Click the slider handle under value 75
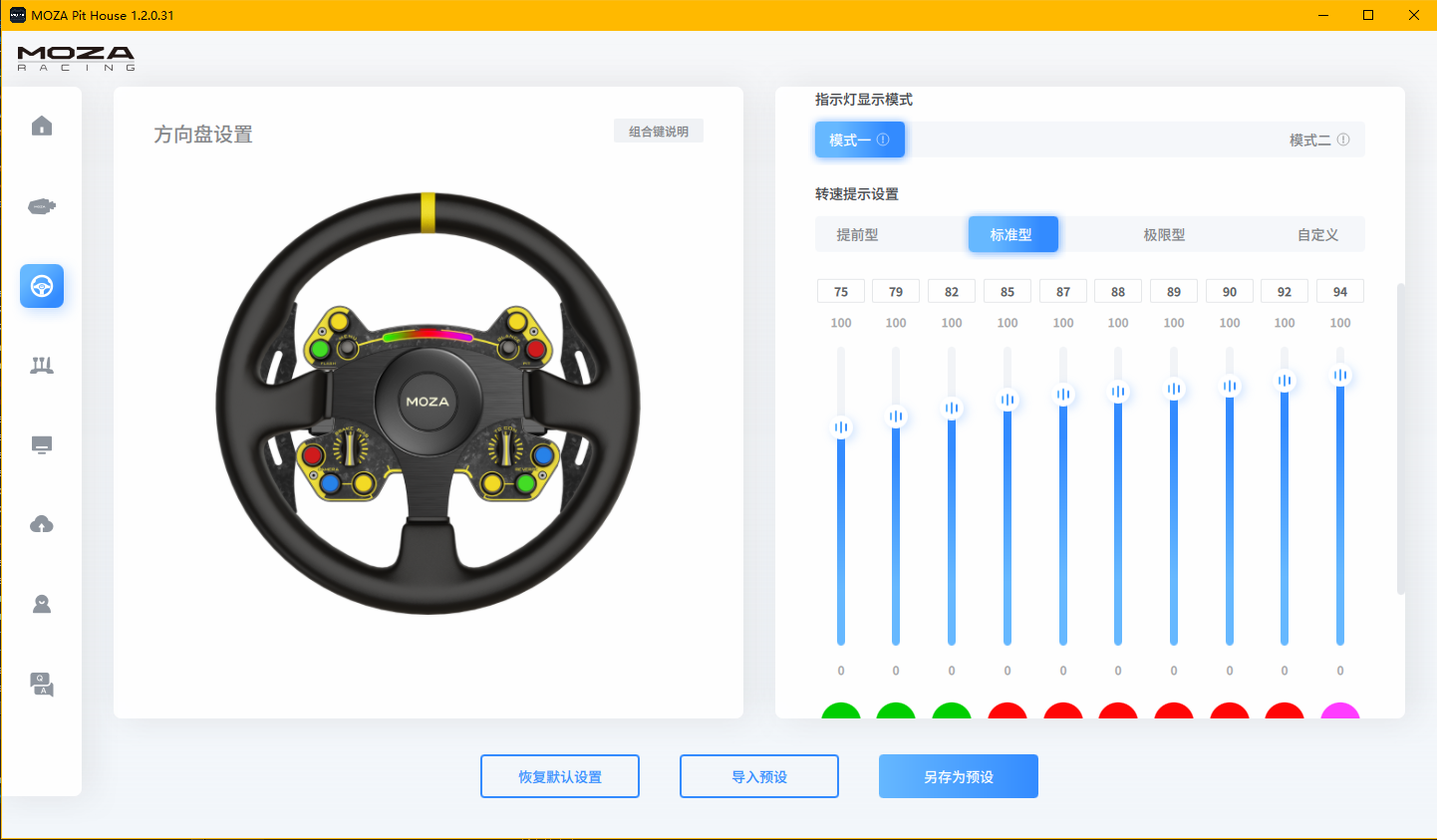1437x840 pixels. point(841,427)
